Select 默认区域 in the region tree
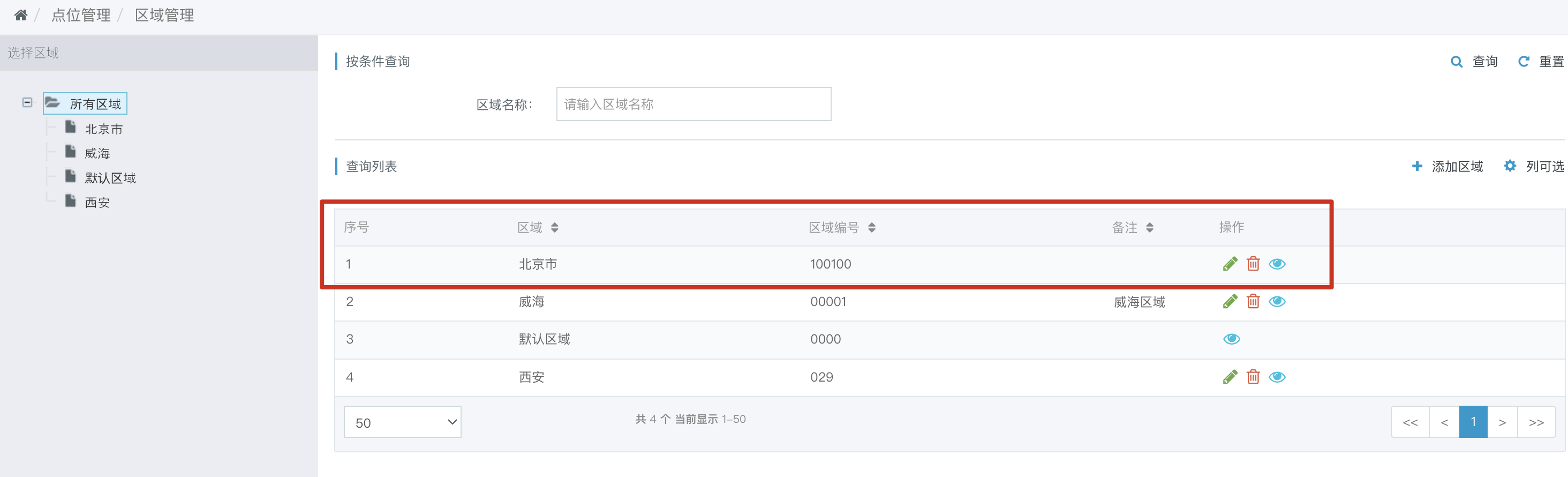 point(110,178)
